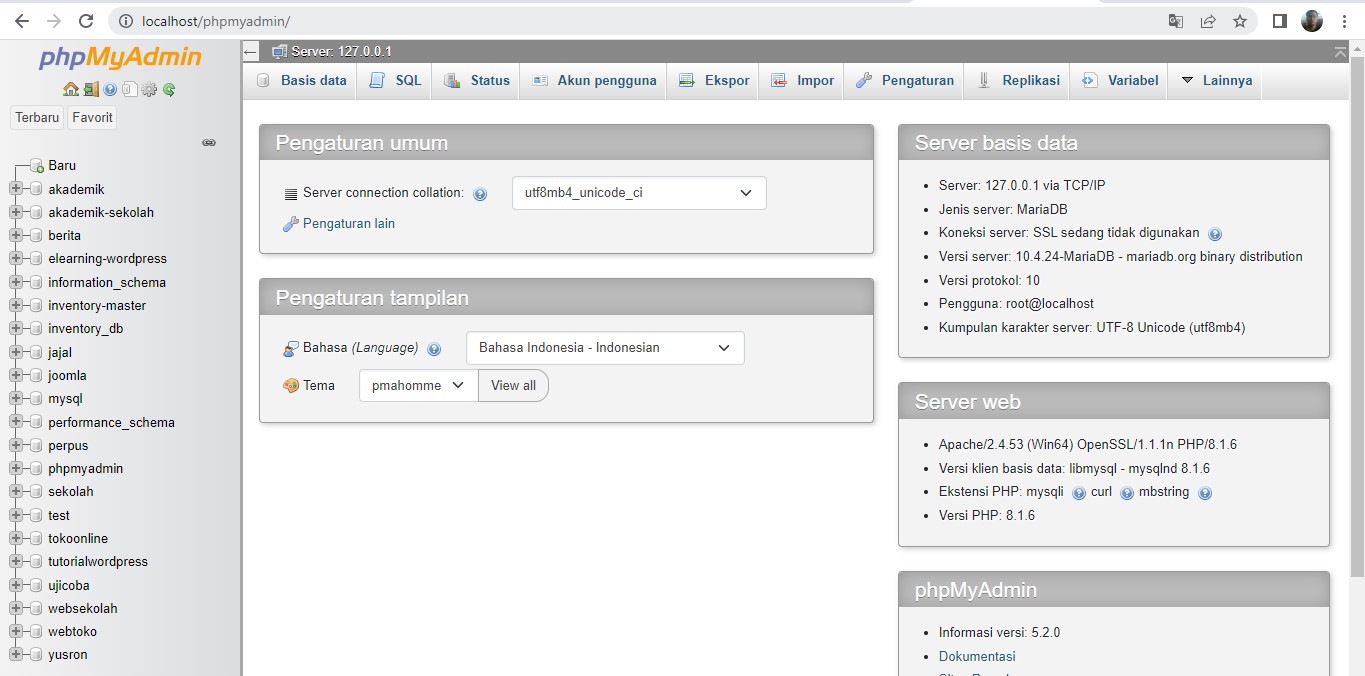
Task: Click the Chrome share page icon
Action: (x=1208, y=21)
